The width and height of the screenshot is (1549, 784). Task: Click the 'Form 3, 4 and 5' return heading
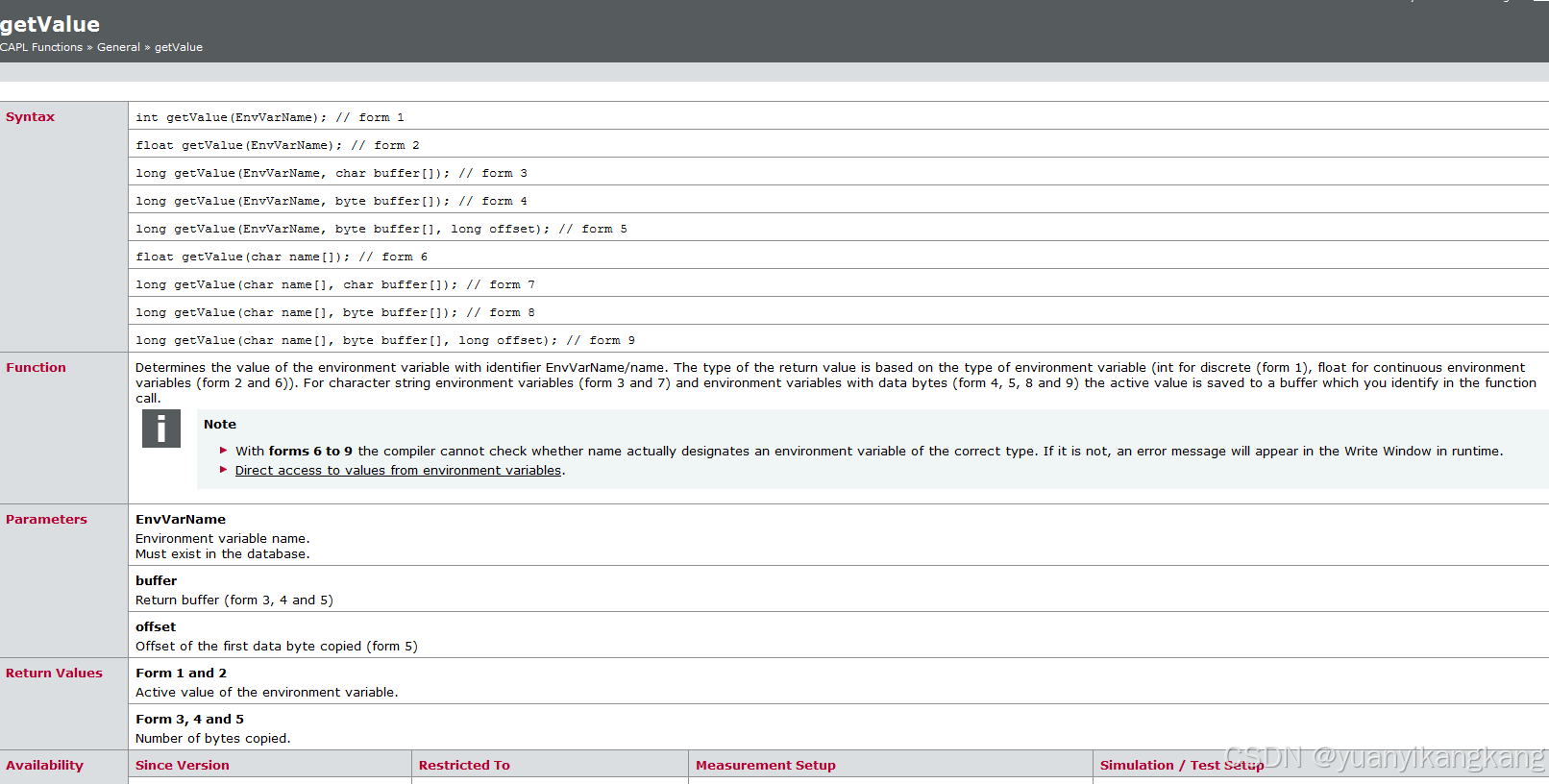click(x=189, y=720)
